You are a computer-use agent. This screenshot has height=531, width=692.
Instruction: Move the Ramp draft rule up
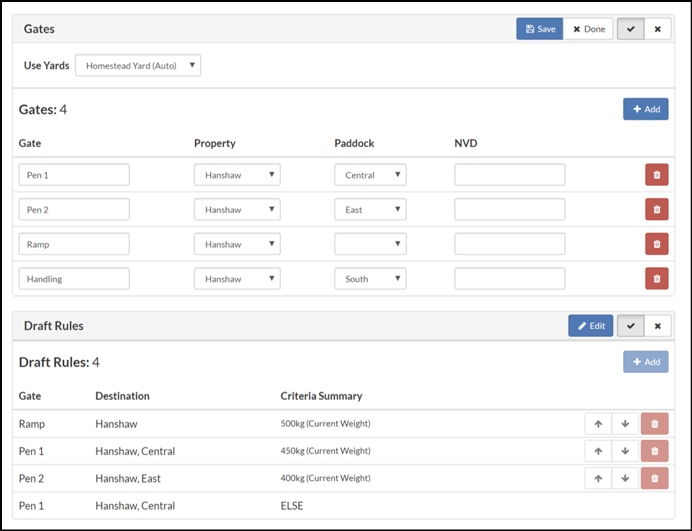[x=598, y=424]
